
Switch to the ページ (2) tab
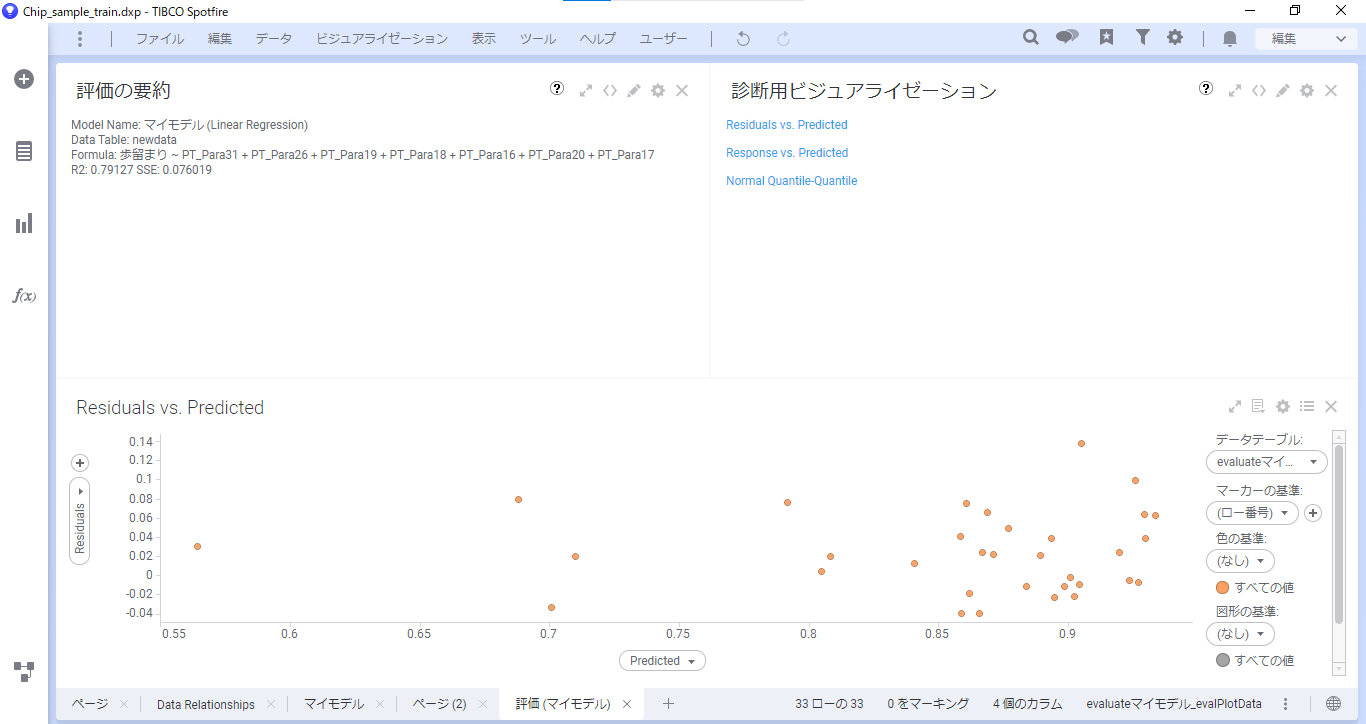[440, 704]
